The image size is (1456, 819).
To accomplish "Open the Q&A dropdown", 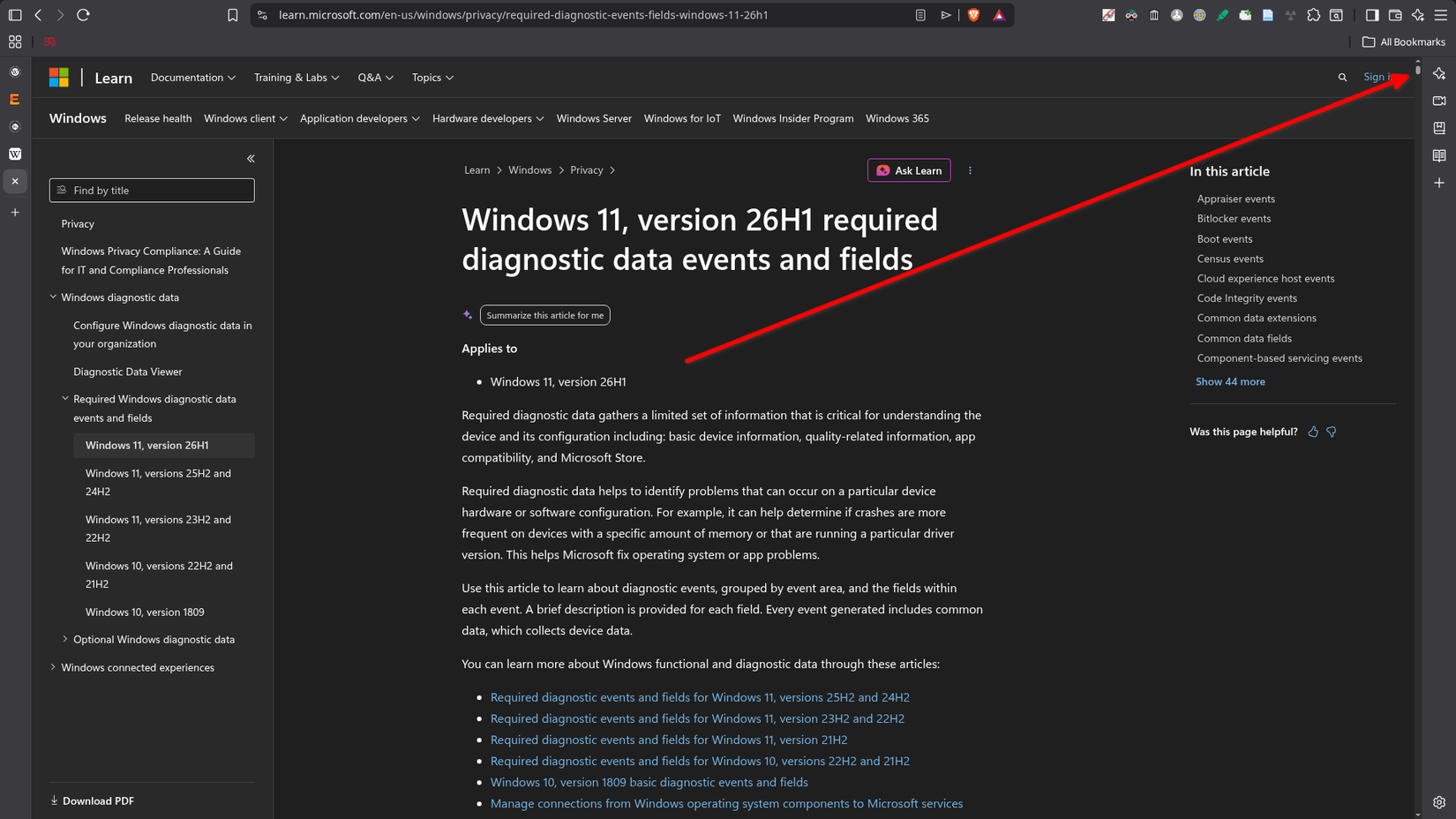I will [376, 78].
